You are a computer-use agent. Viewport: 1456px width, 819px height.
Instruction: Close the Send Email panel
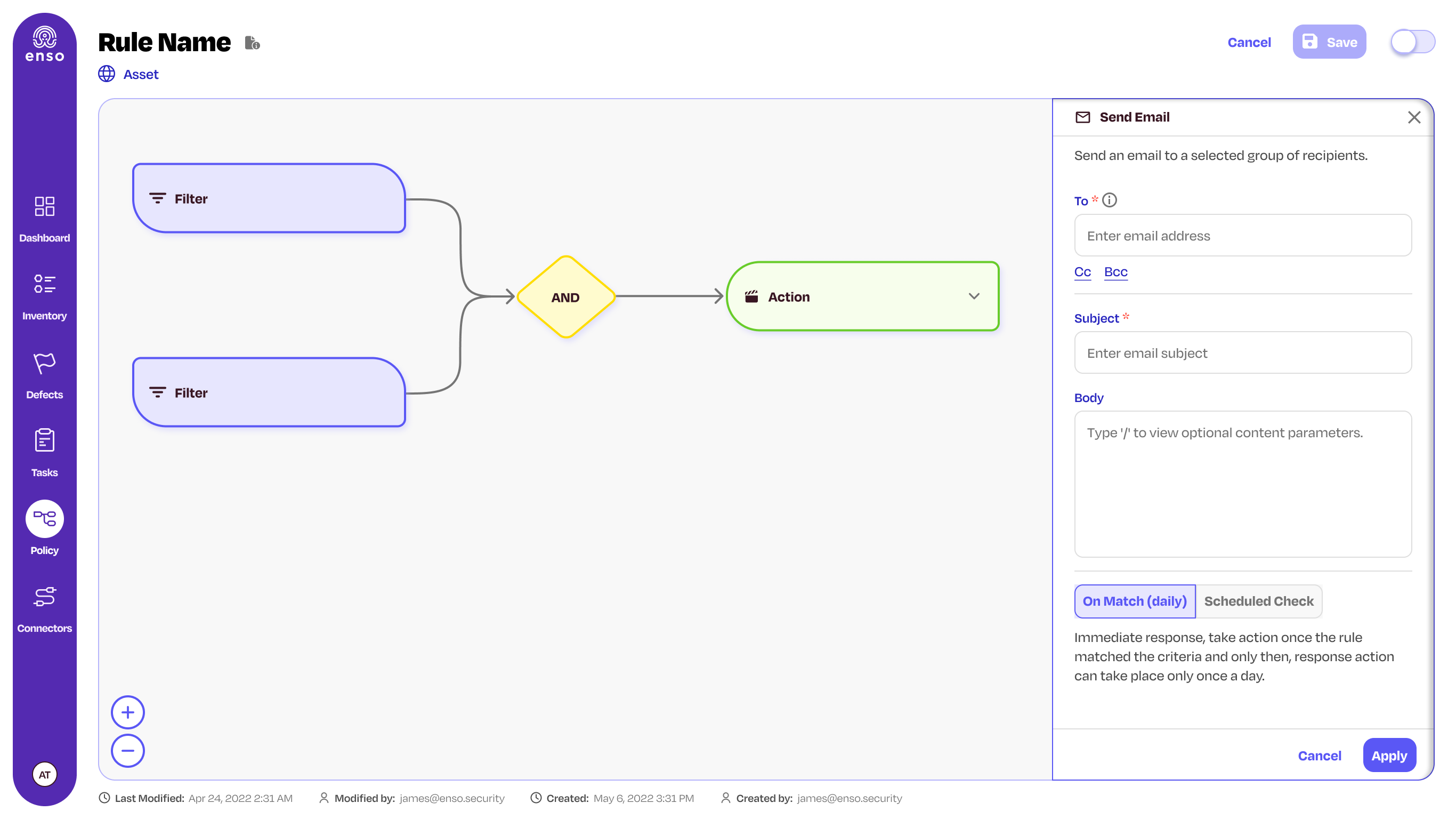[x=1413, y=117]
